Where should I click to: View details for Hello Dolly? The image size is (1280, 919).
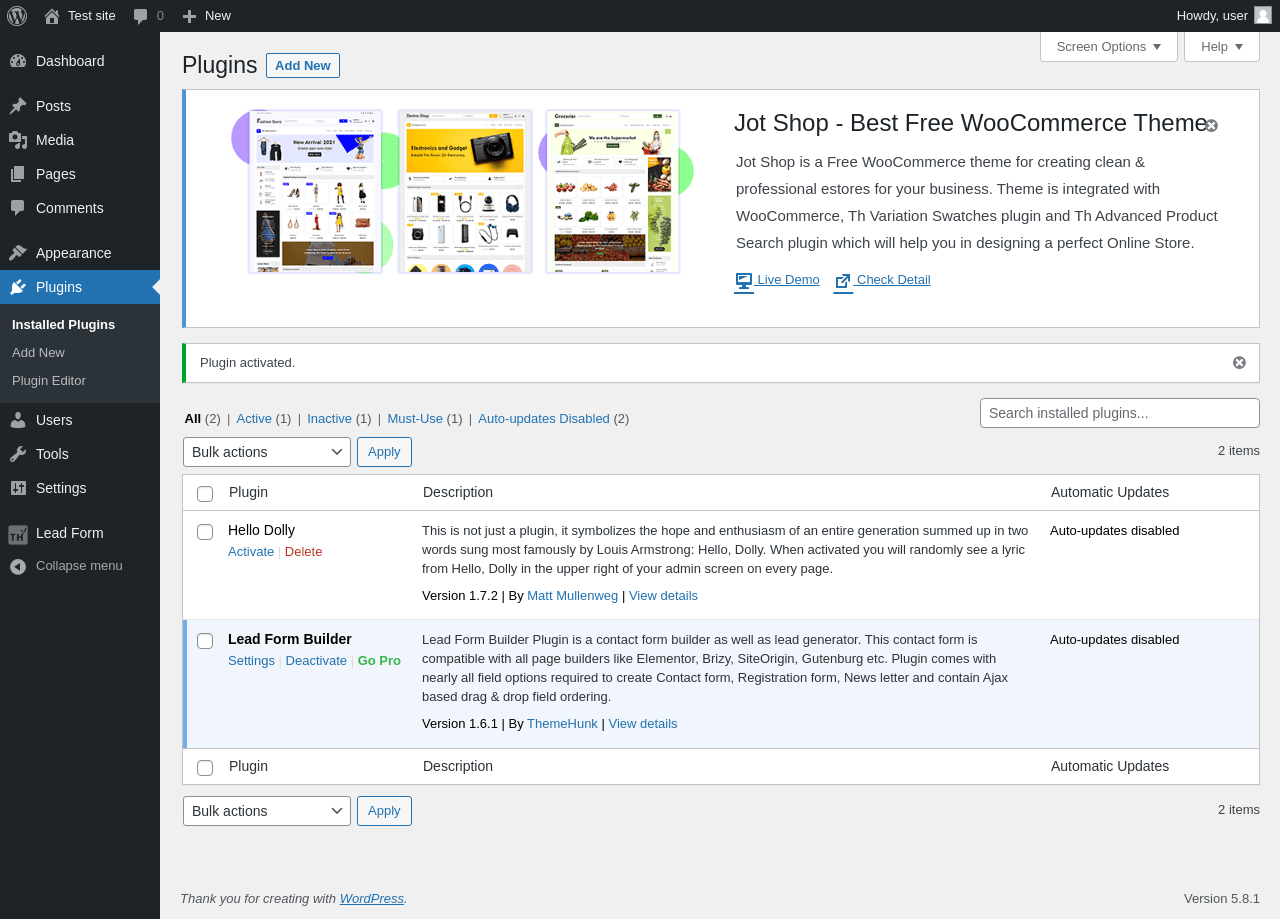tap(663, 596)
